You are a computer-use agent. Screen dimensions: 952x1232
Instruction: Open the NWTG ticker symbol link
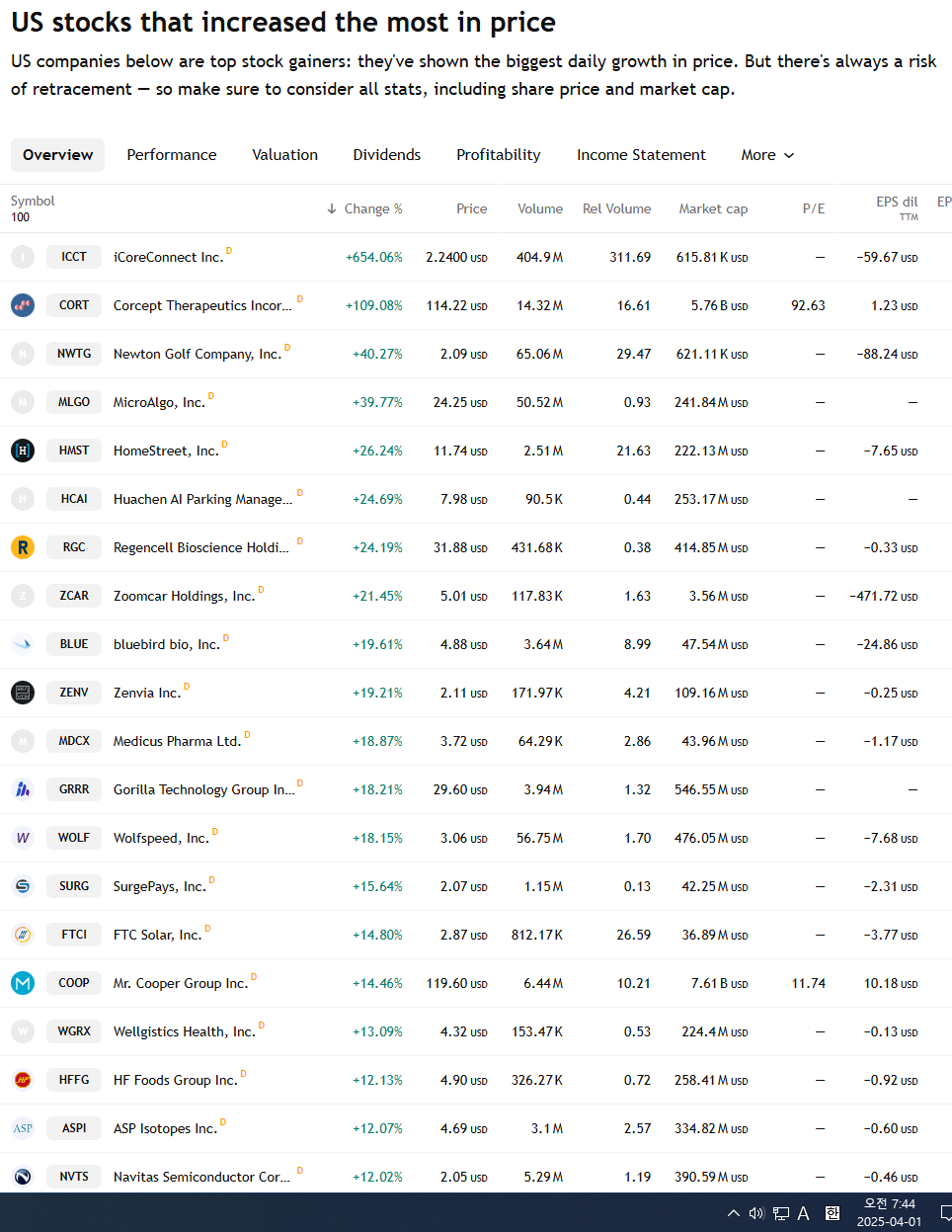[x=74, y=354]
